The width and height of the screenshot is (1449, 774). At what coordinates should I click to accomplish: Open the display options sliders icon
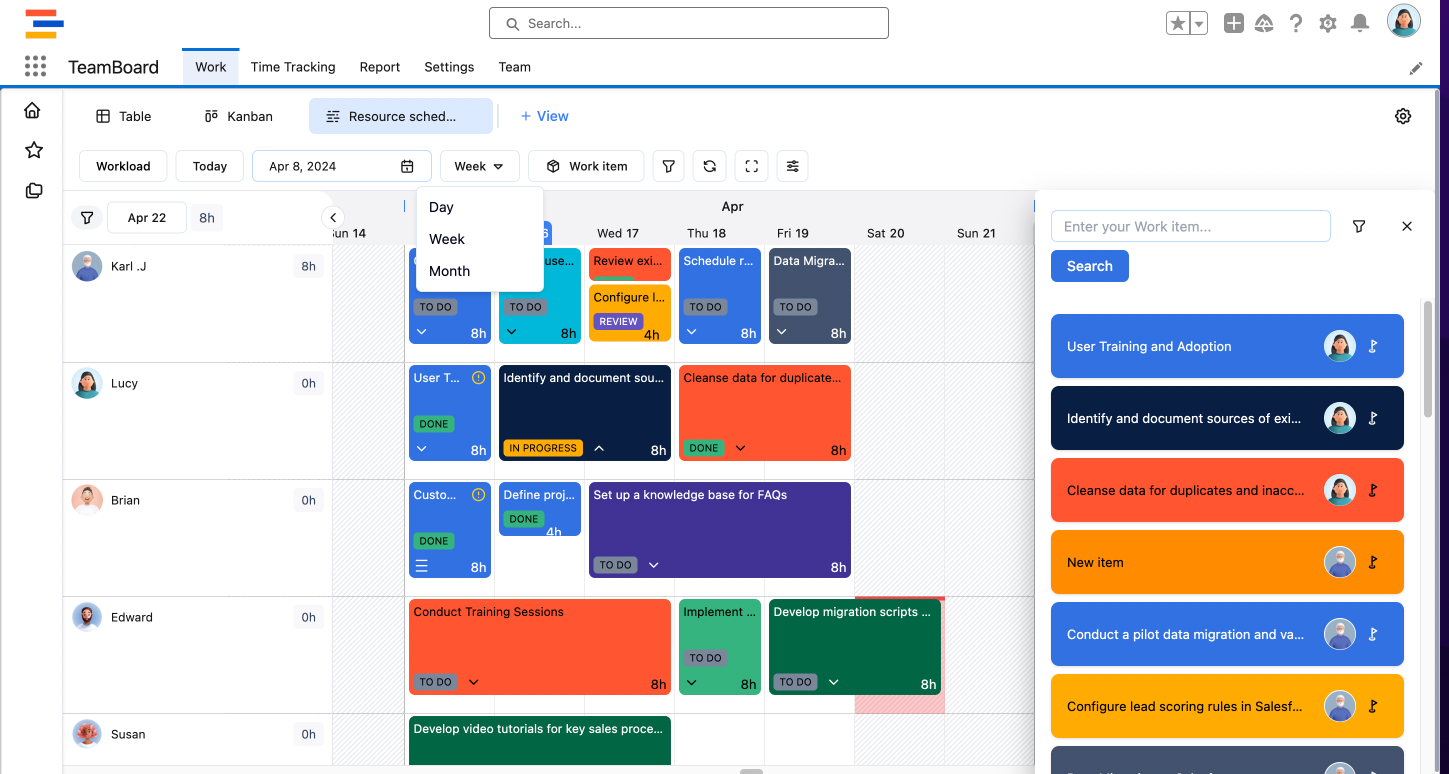pyautogui.click(x=792, y=166)
